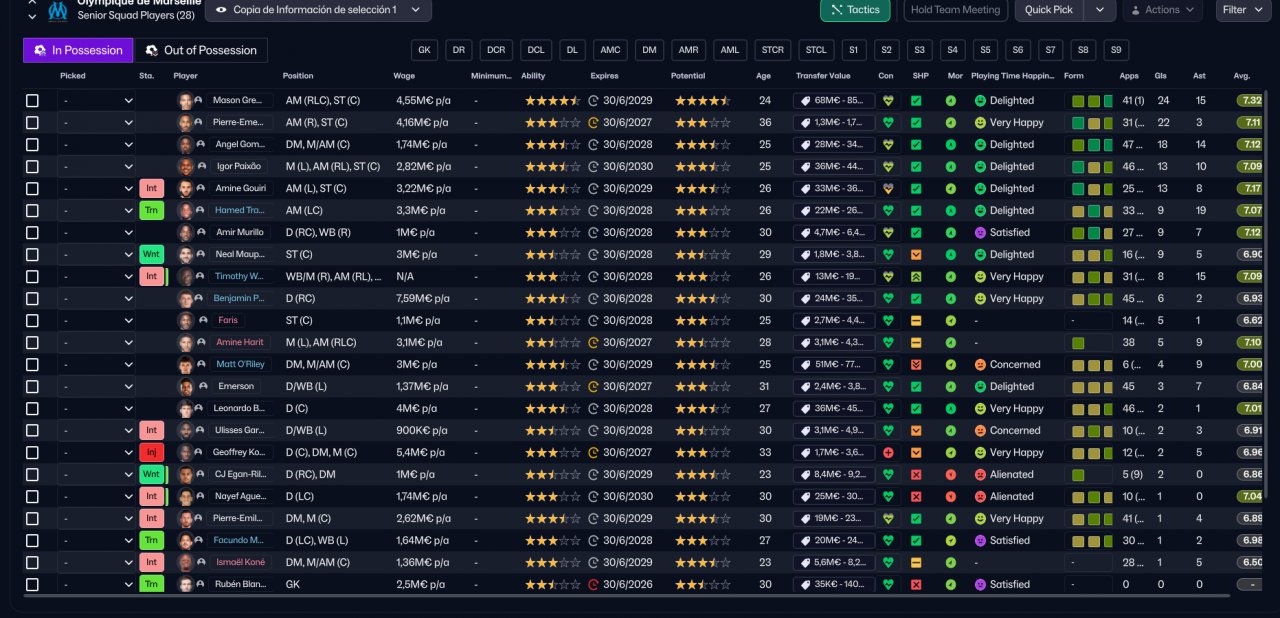
Task: Sort the table by Transfer Value column
Action: point(823,76)
